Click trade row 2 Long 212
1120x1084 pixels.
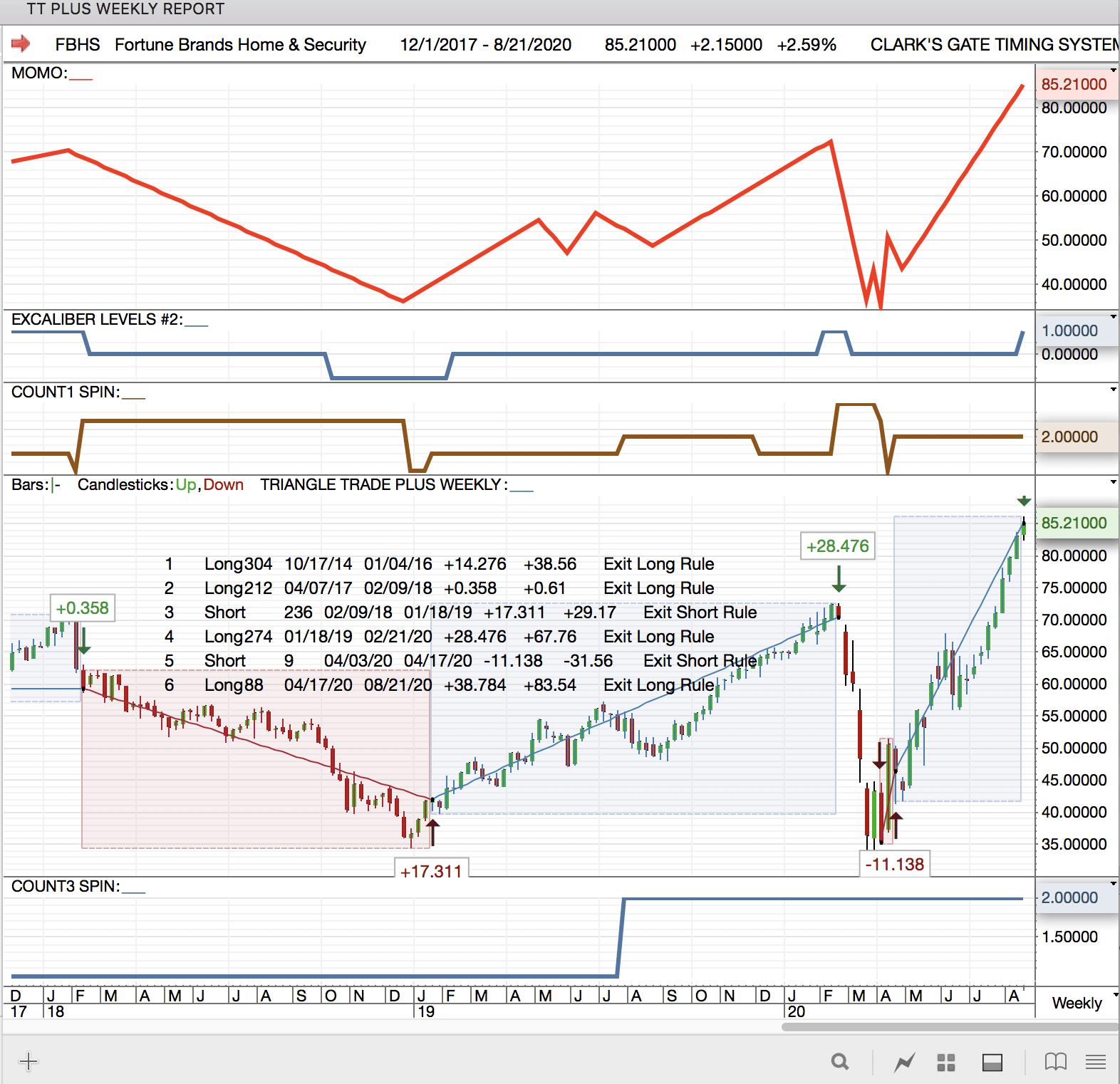click(440, 588)
